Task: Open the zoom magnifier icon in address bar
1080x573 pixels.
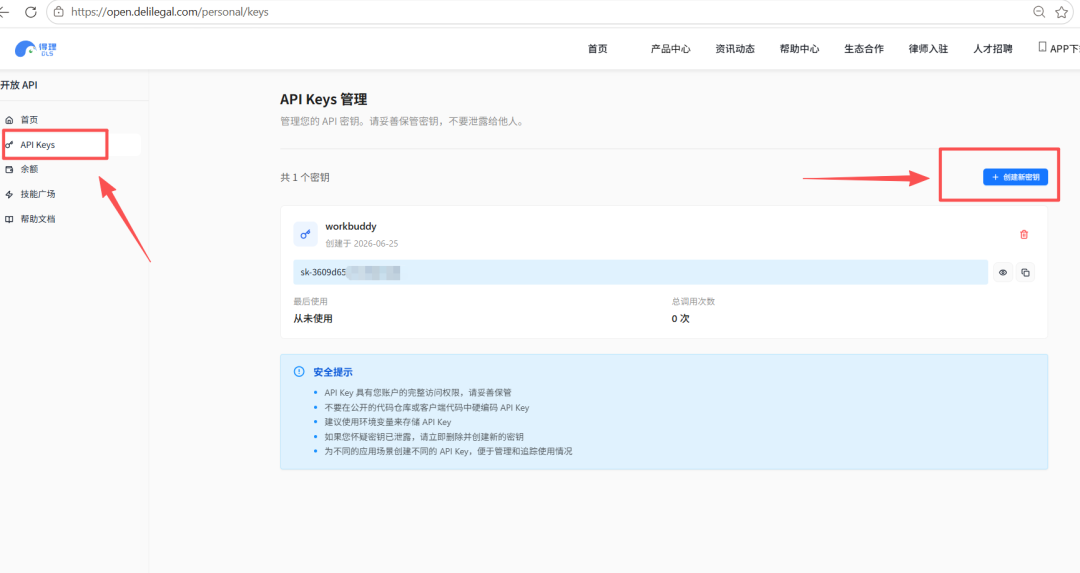Action: click(x=1039, y=12)
